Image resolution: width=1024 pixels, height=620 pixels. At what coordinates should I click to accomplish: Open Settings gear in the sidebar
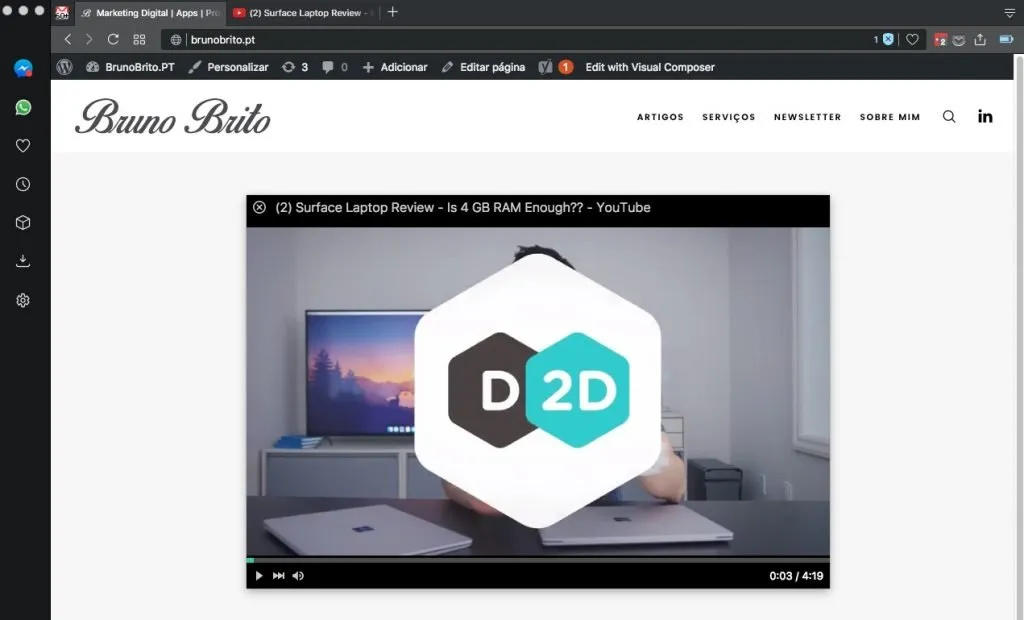point(23,300)
